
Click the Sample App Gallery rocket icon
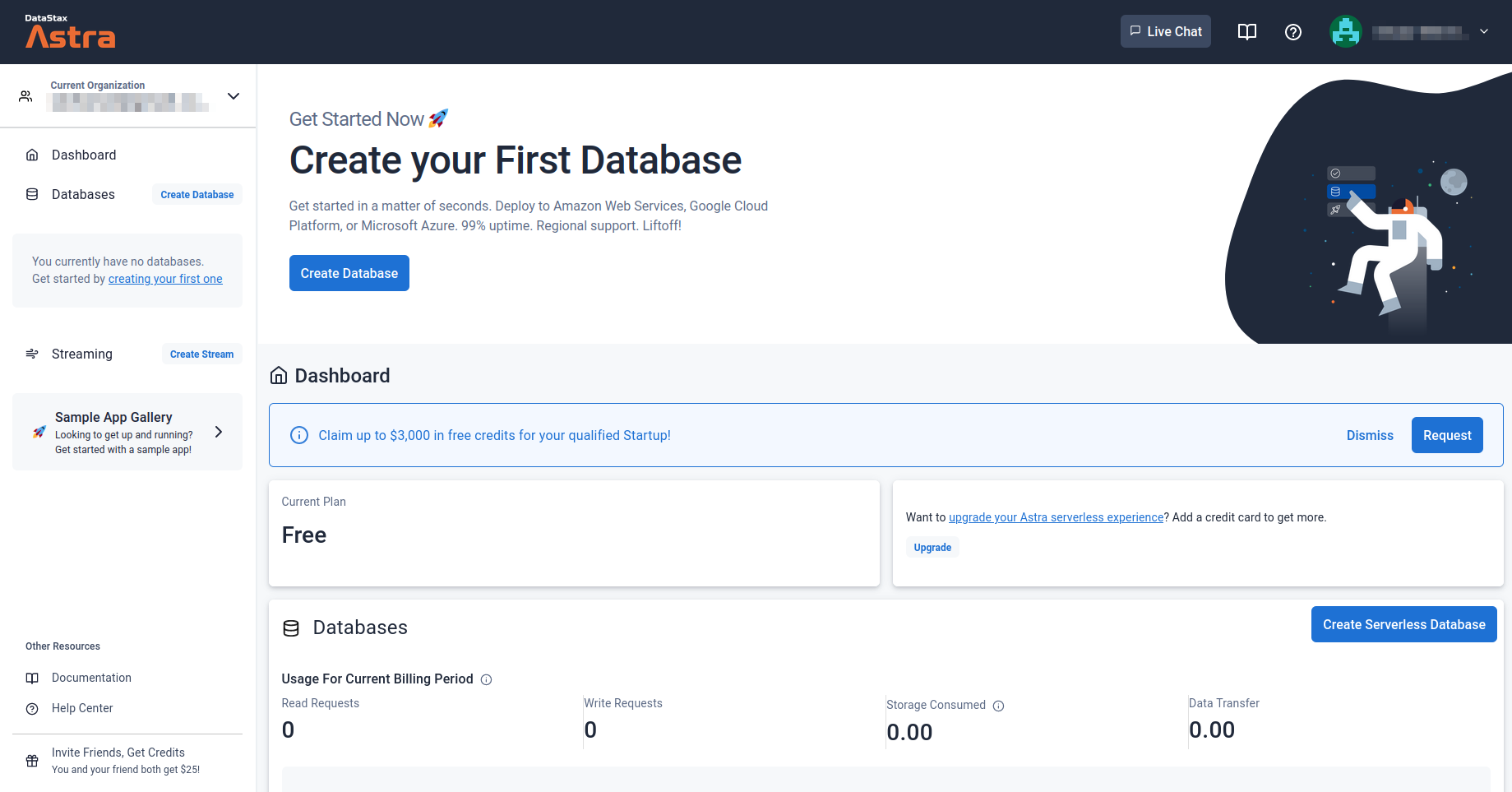(x=39, y=432)
